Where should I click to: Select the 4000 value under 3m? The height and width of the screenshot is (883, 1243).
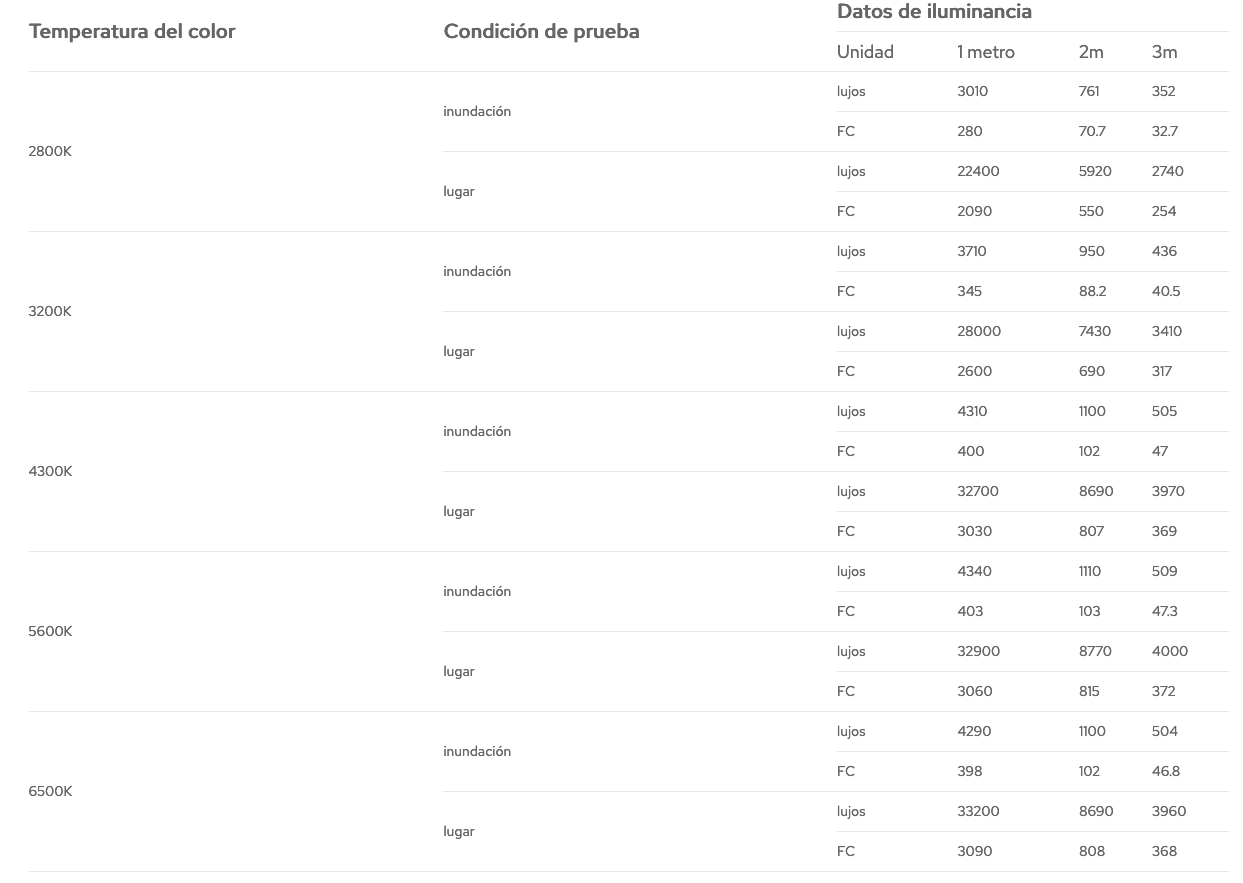(1169, 651)
